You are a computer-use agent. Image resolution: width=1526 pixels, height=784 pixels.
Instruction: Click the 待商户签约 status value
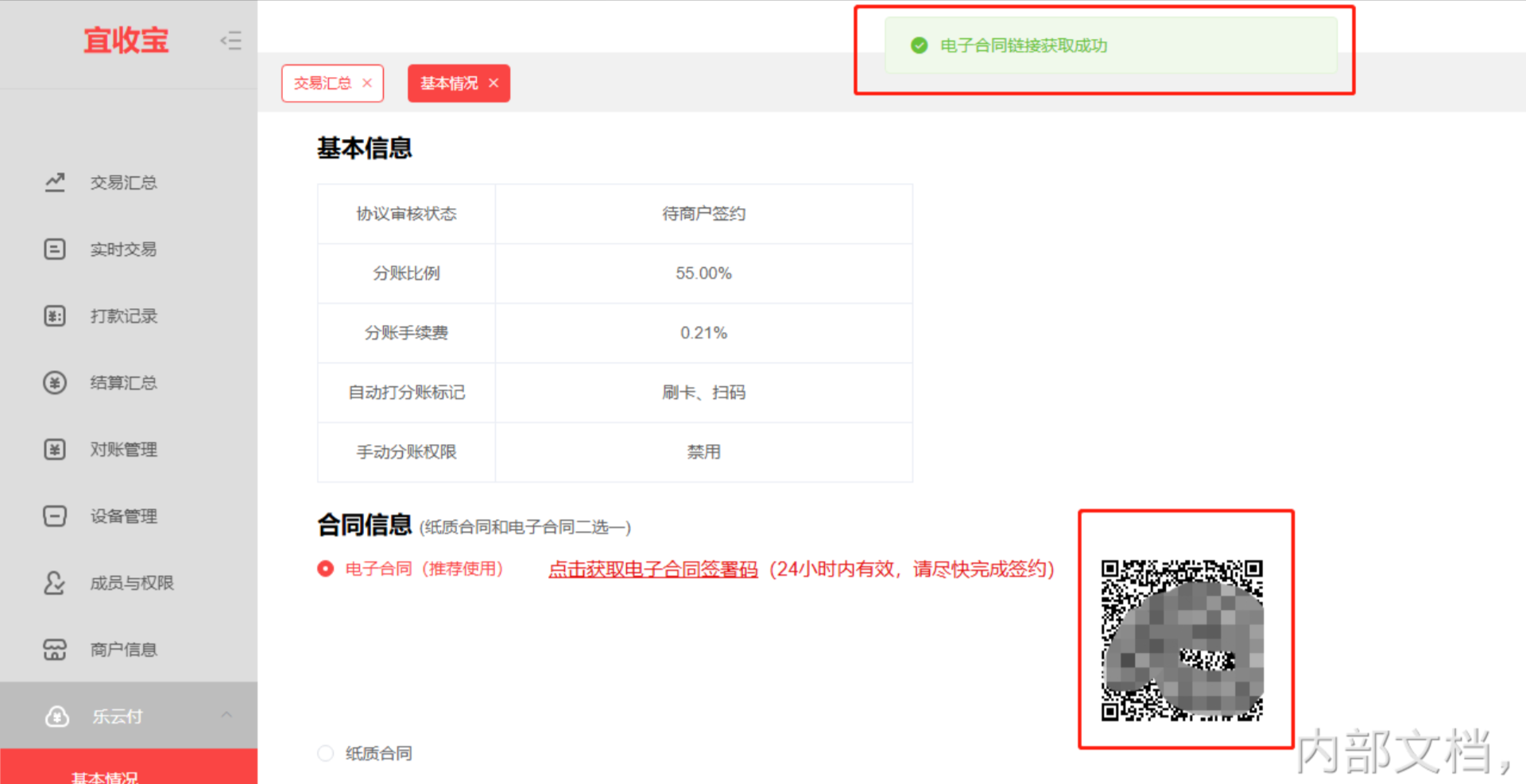coord(704,214)
